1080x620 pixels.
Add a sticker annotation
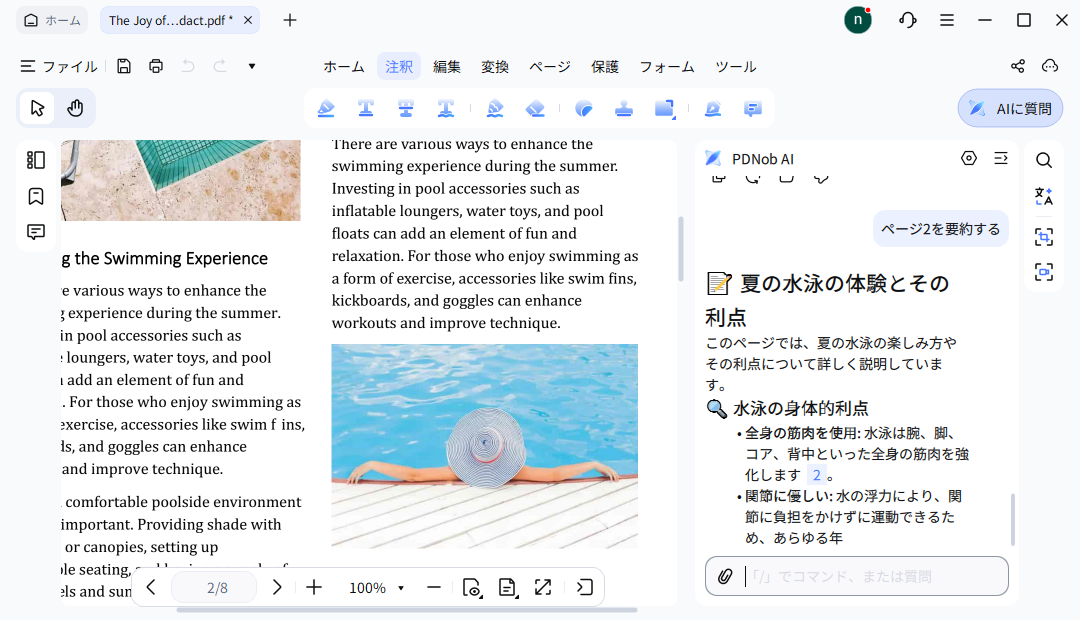click(584, 108)
